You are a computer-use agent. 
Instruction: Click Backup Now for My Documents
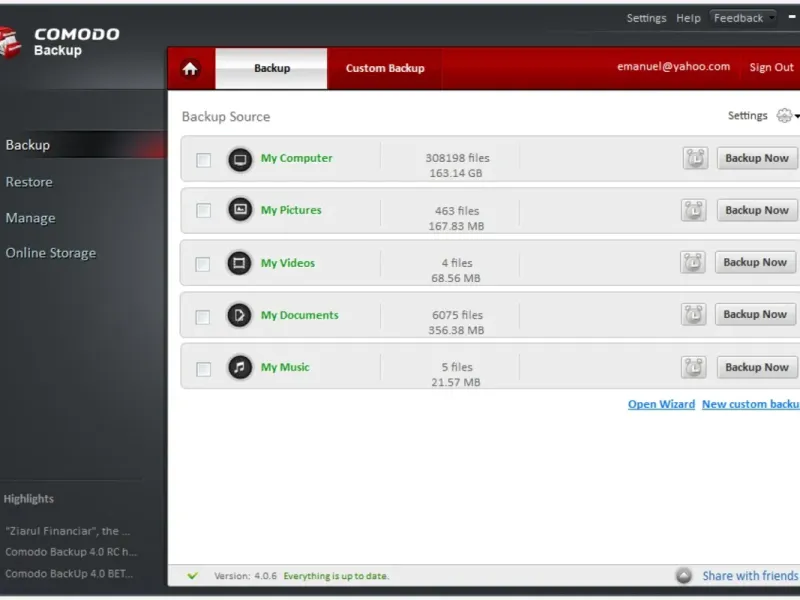(755, 314)
